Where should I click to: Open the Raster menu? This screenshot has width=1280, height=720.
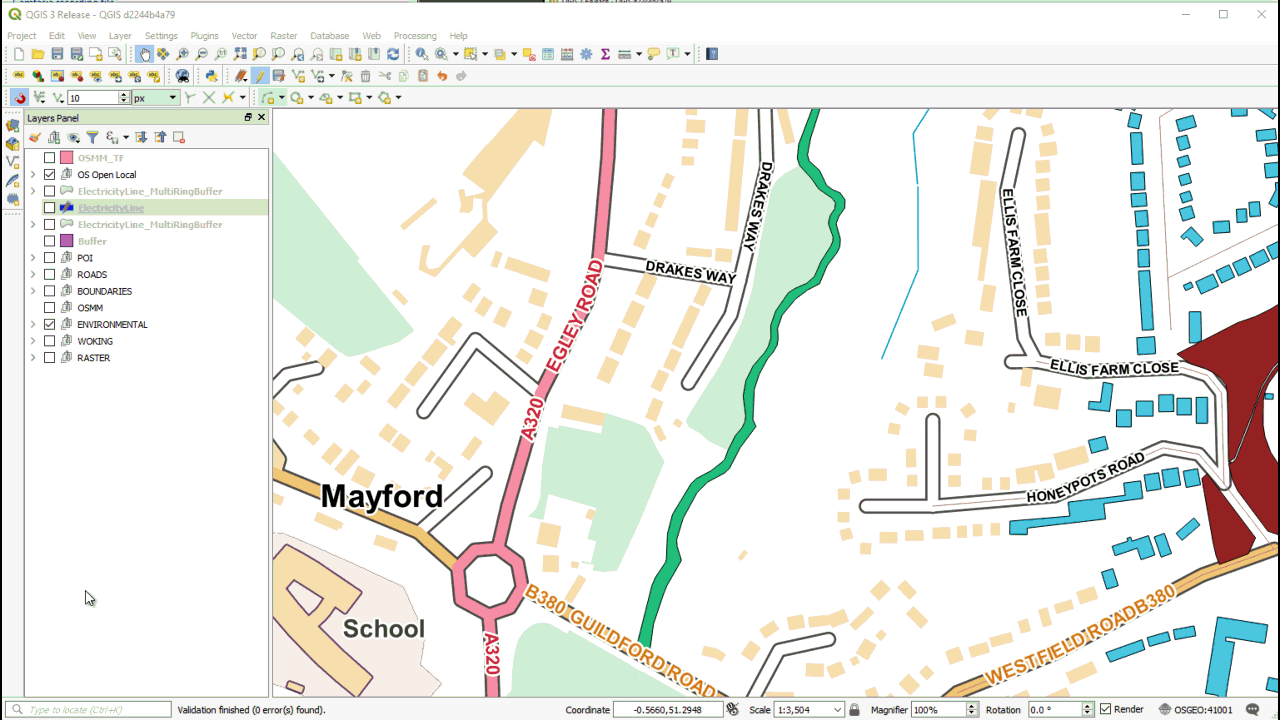coord(284,36)
